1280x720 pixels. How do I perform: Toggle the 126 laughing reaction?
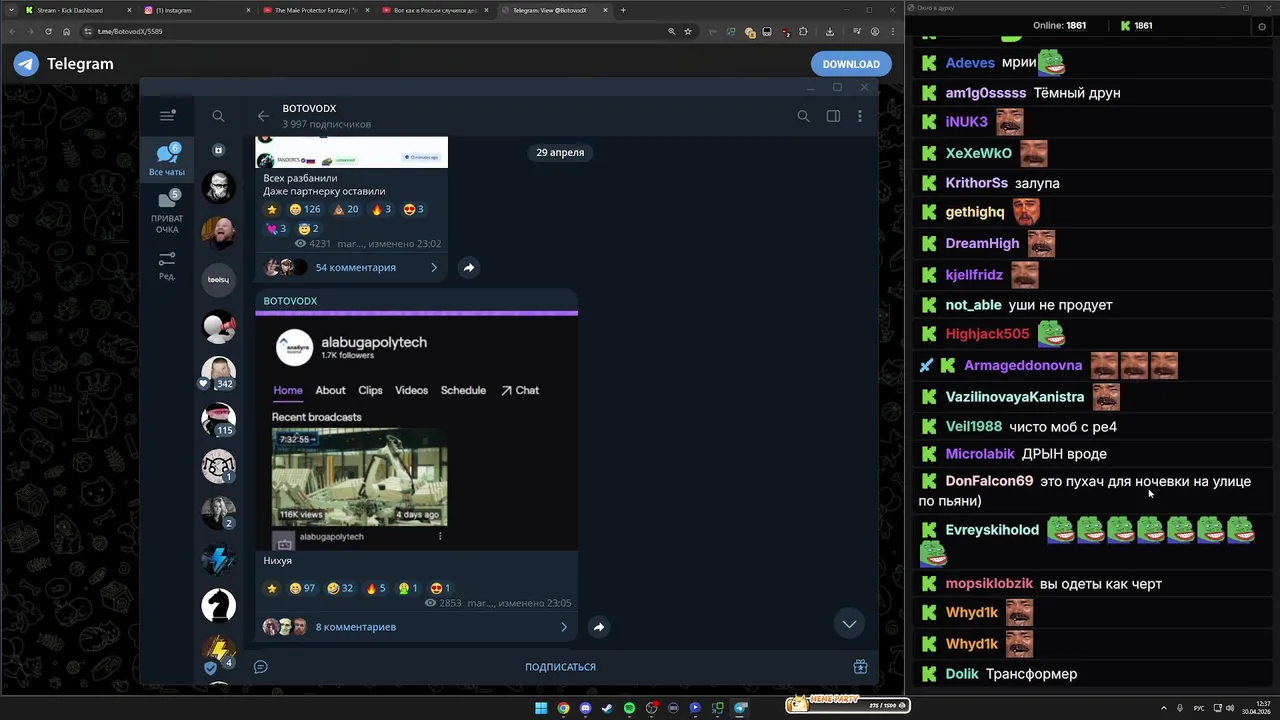(305, 209)
